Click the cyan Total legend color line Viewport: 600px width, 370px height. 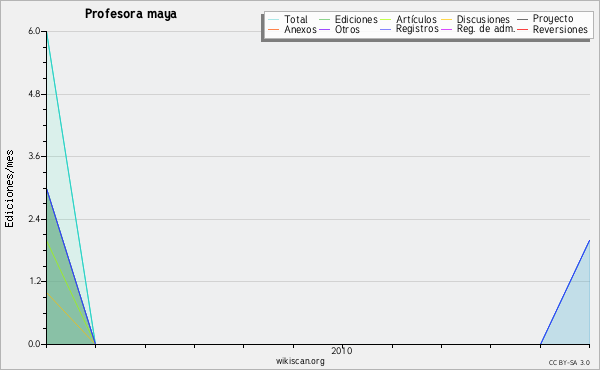coord(274,20)
